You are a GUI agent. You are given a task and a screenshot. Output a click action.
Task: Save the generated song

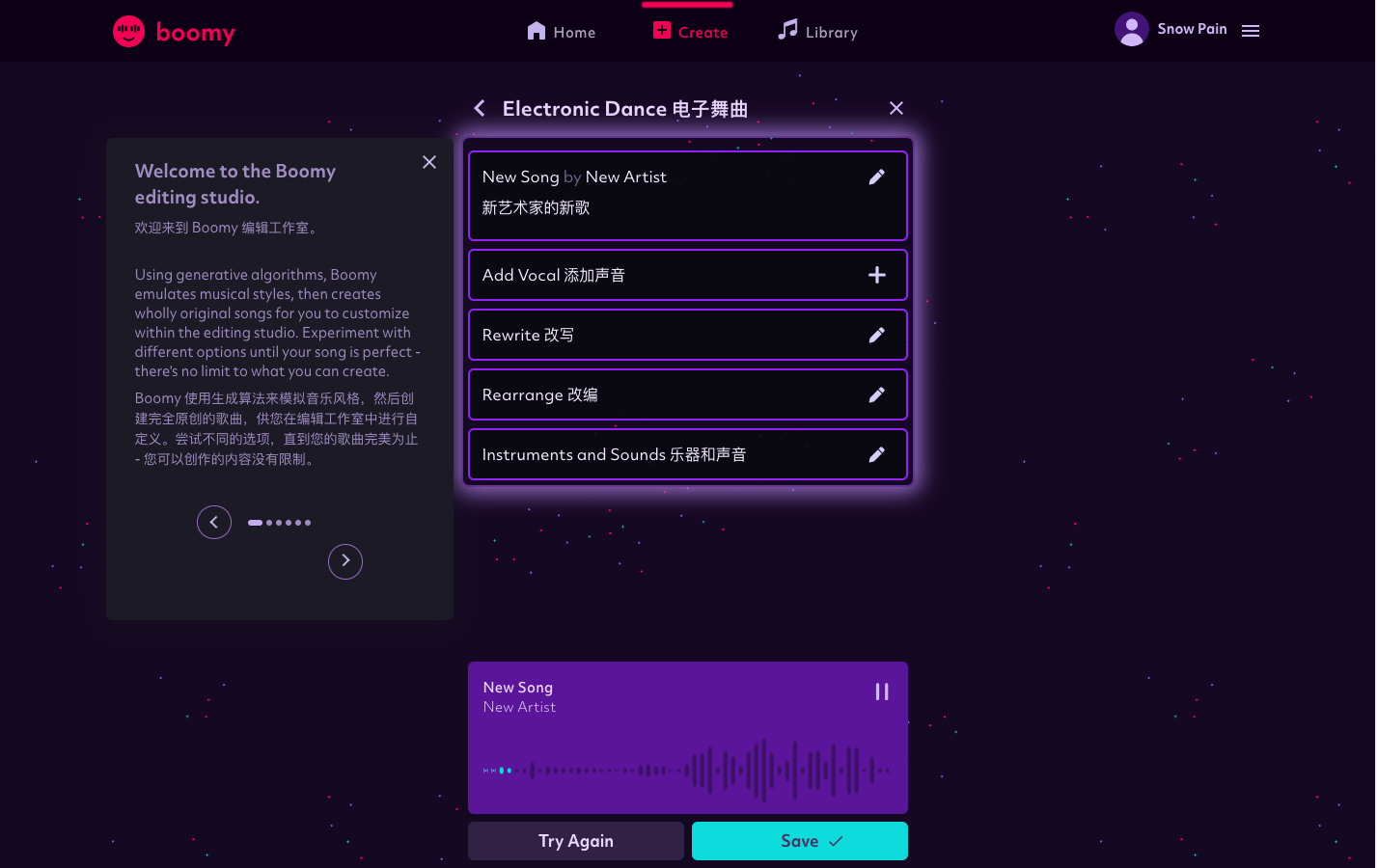(799, 840)
